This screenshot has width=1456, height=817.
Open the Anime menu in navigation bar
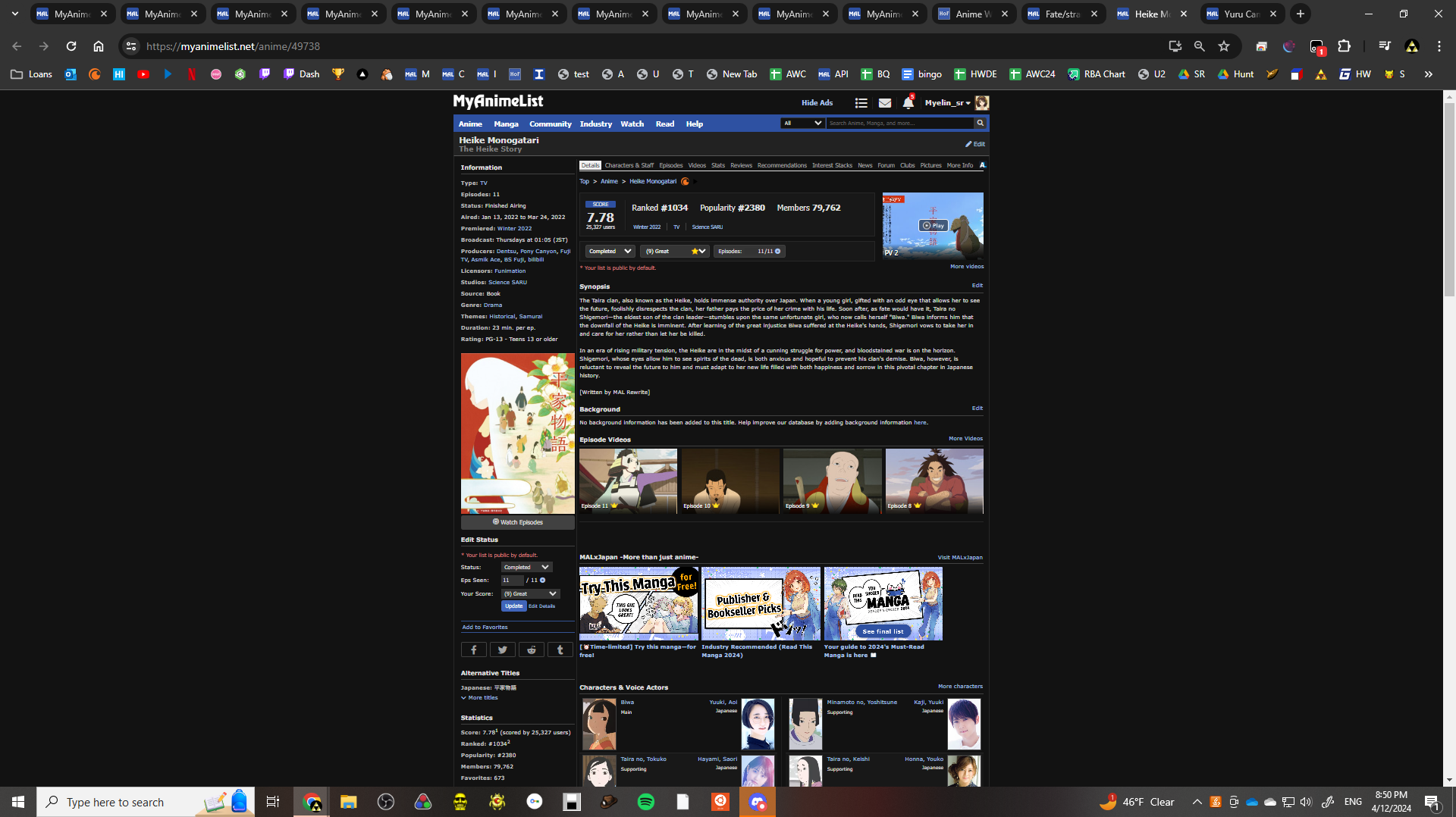pos(470,124)
